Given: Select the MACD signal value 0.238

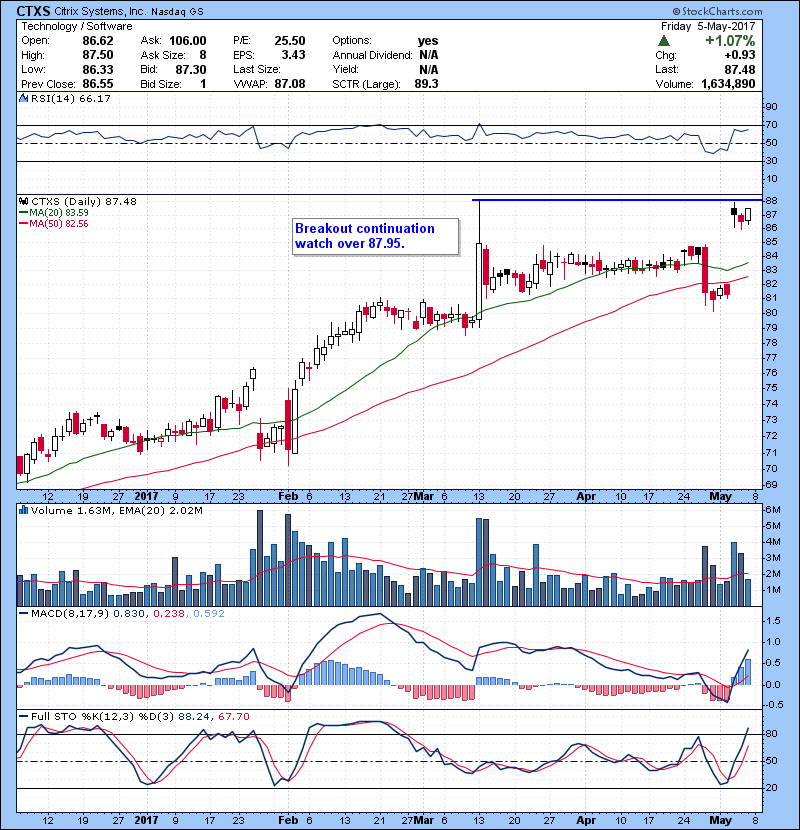Looking at the screenshot, I should (x=169, y=614).
